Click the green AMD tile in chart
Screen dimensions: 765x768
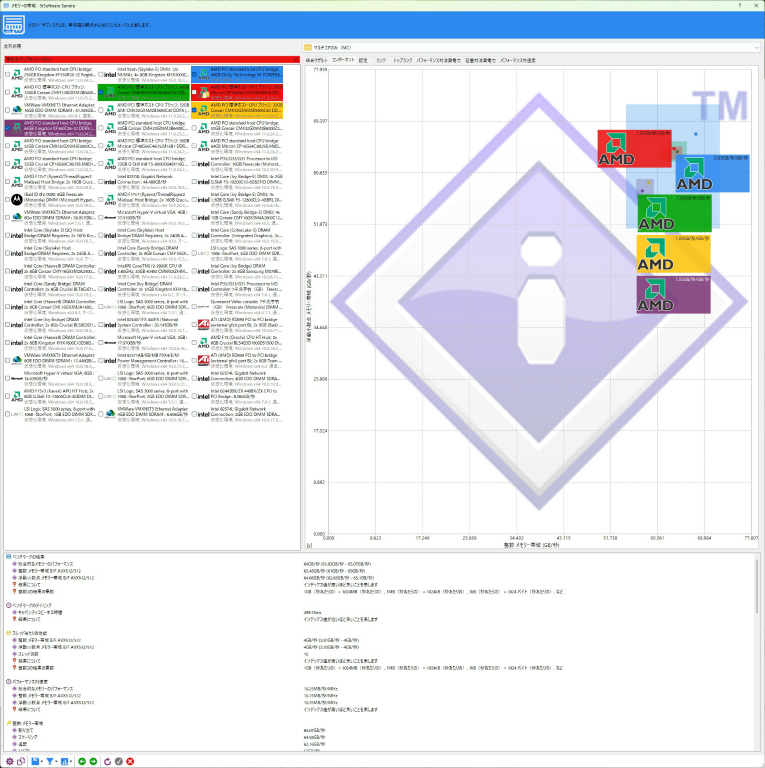point(674,213)
